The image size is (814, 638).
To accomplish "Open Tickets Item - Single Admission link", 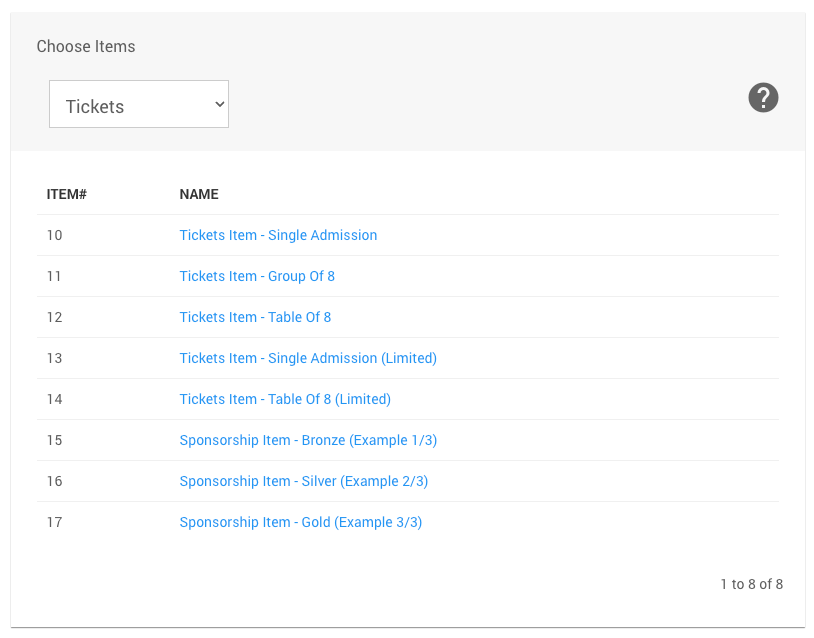I will pos(278,235).
